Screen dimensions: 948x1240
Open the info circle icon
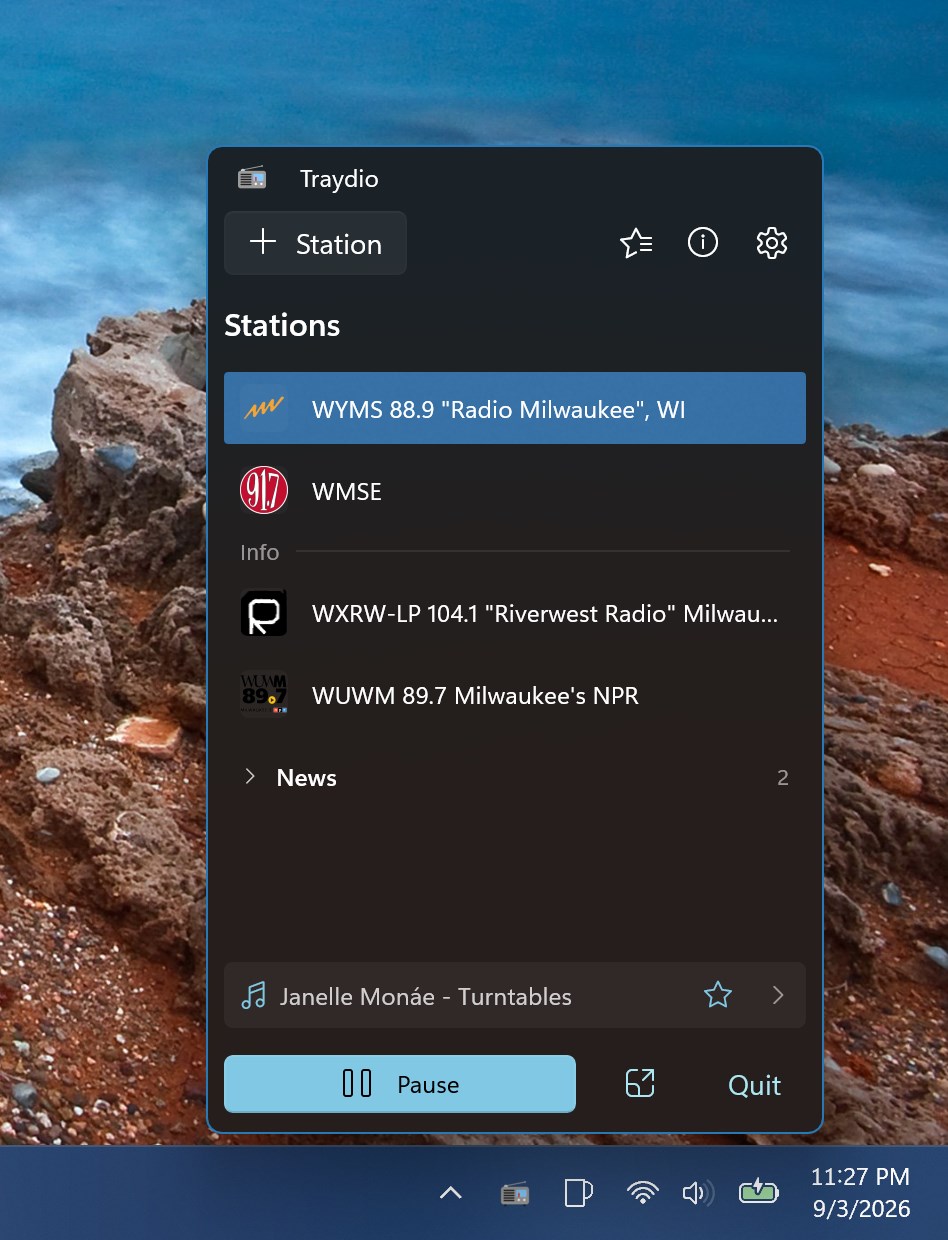(x=703, y=243)
